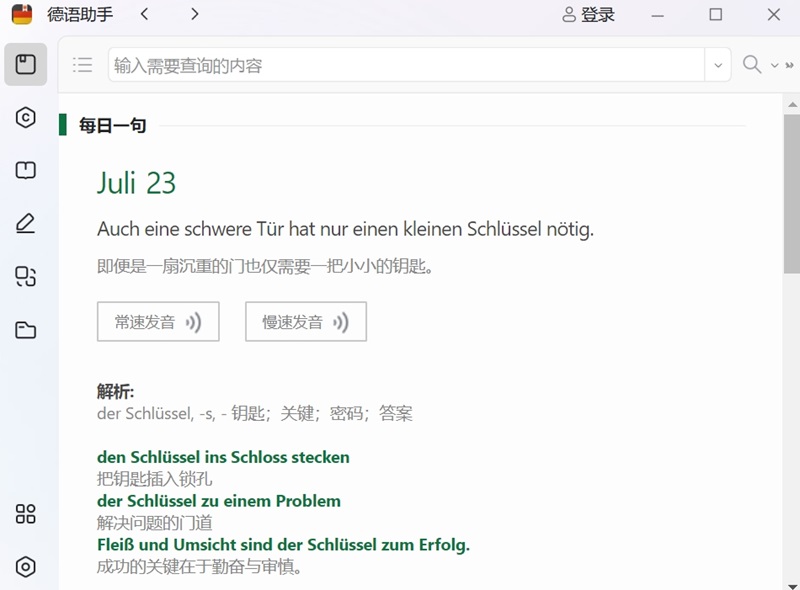Click the magnifying glass search icon
Viewport: 800px width, 590px height.
coord(752,65)
